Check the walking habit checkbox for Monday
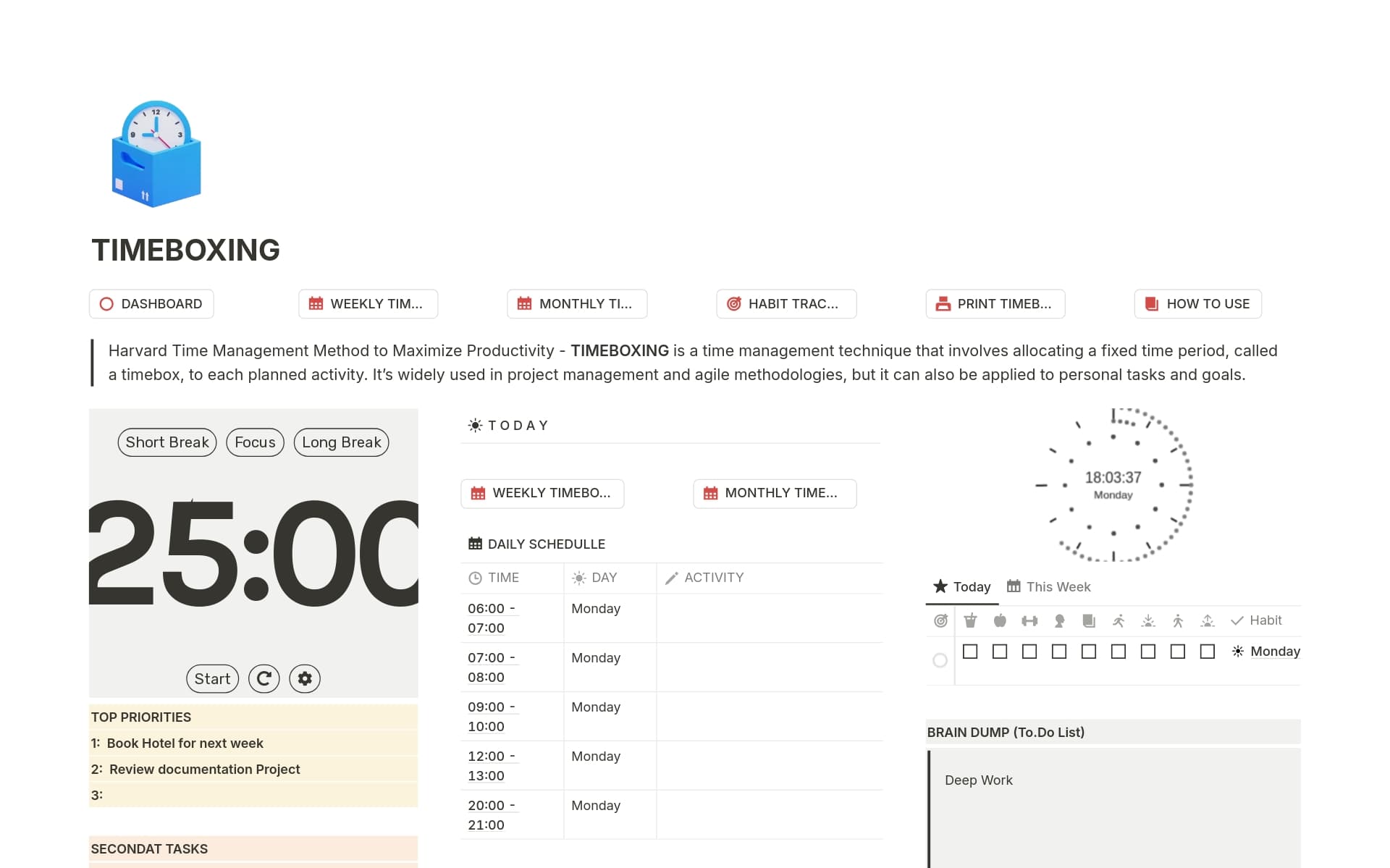Image resolution: width=1390 pixels, height=868 pixels. click(x=1178, y=652)
